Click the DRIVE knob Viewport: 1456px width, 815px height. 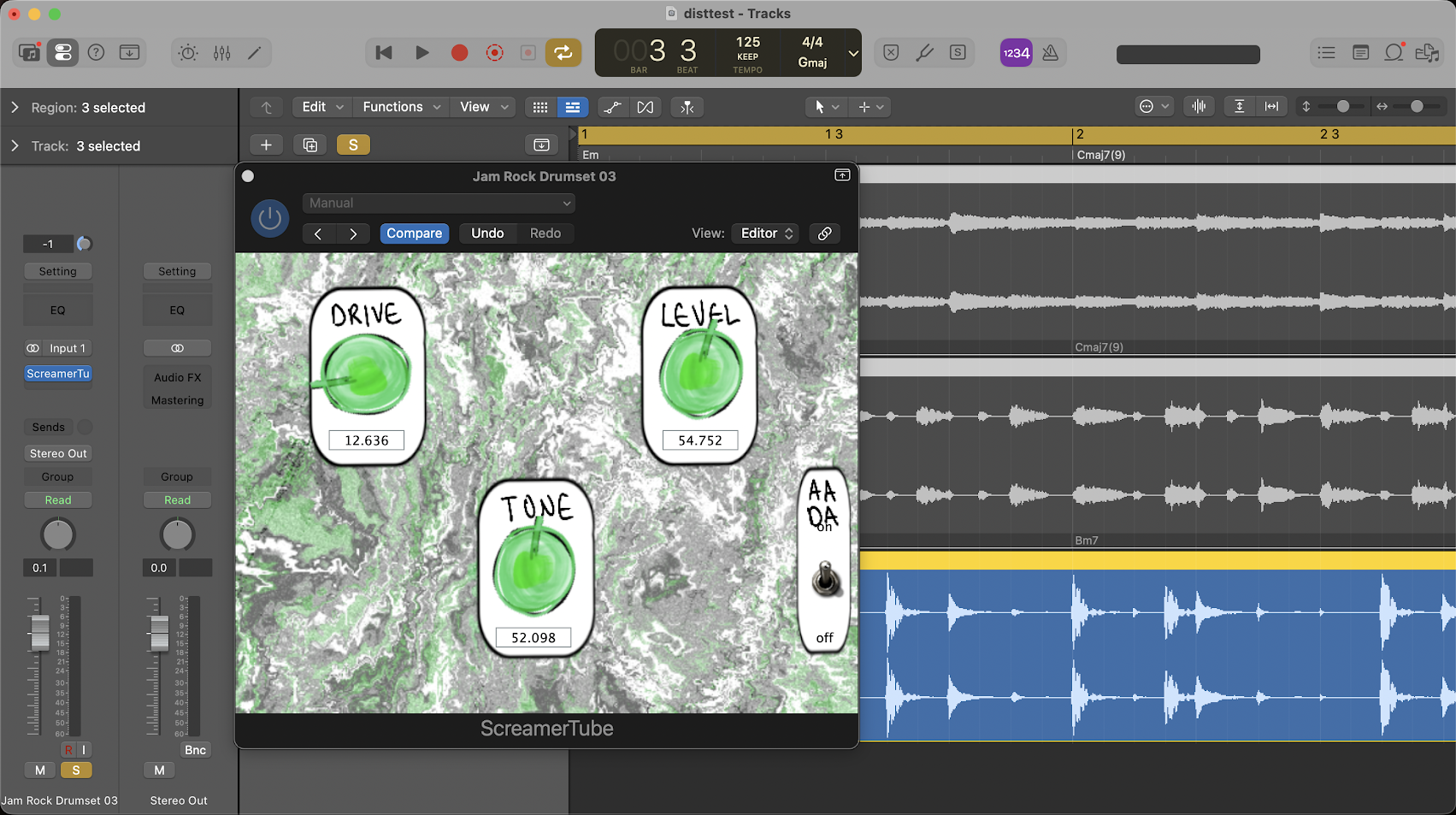point(366,375)
